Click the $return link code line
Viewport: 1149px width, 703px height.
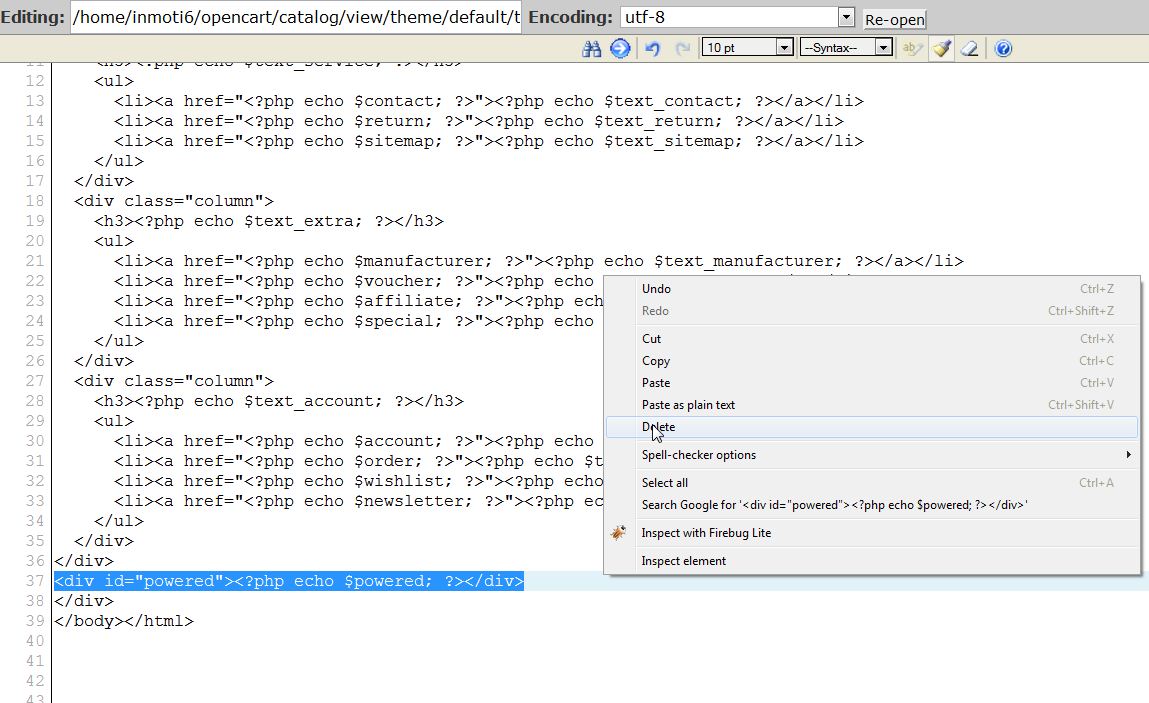(x=479, y=121)
